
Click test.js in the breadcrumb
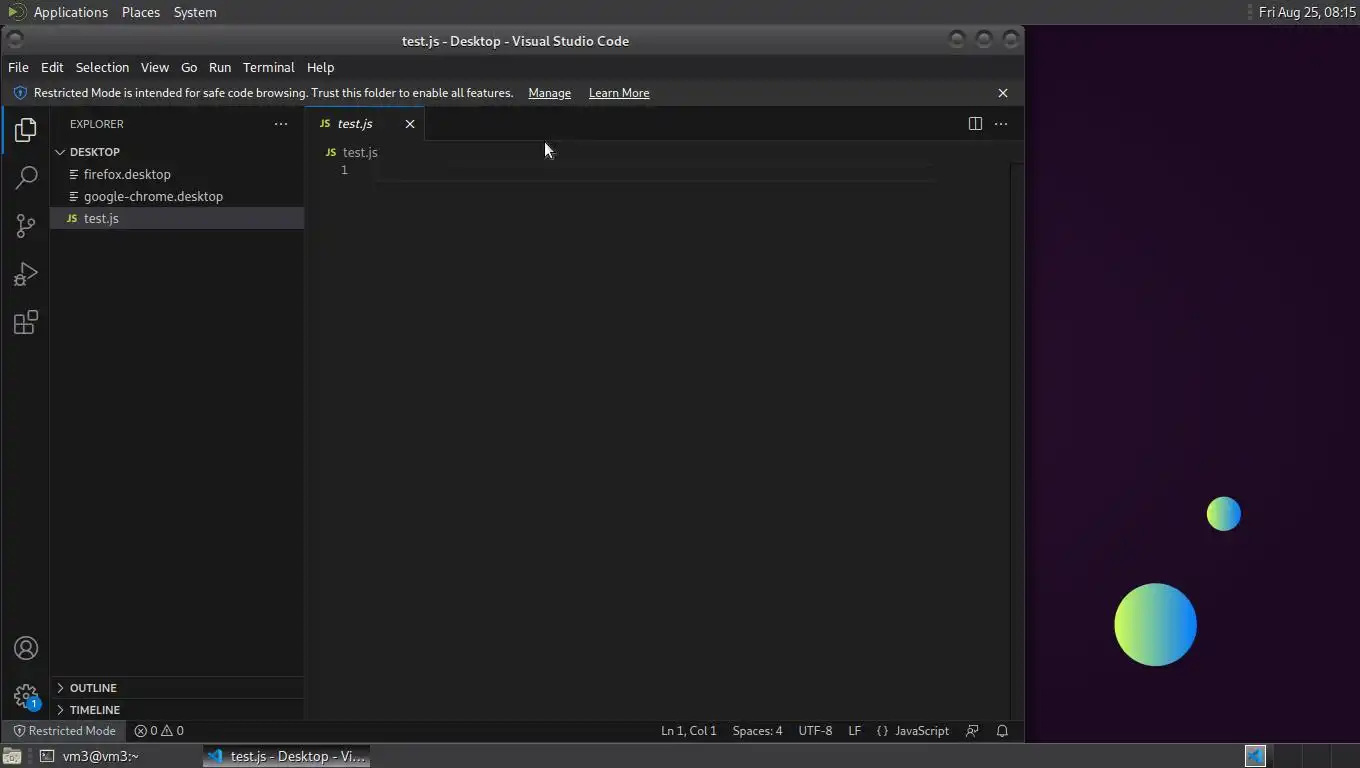(x=360, y=152)
